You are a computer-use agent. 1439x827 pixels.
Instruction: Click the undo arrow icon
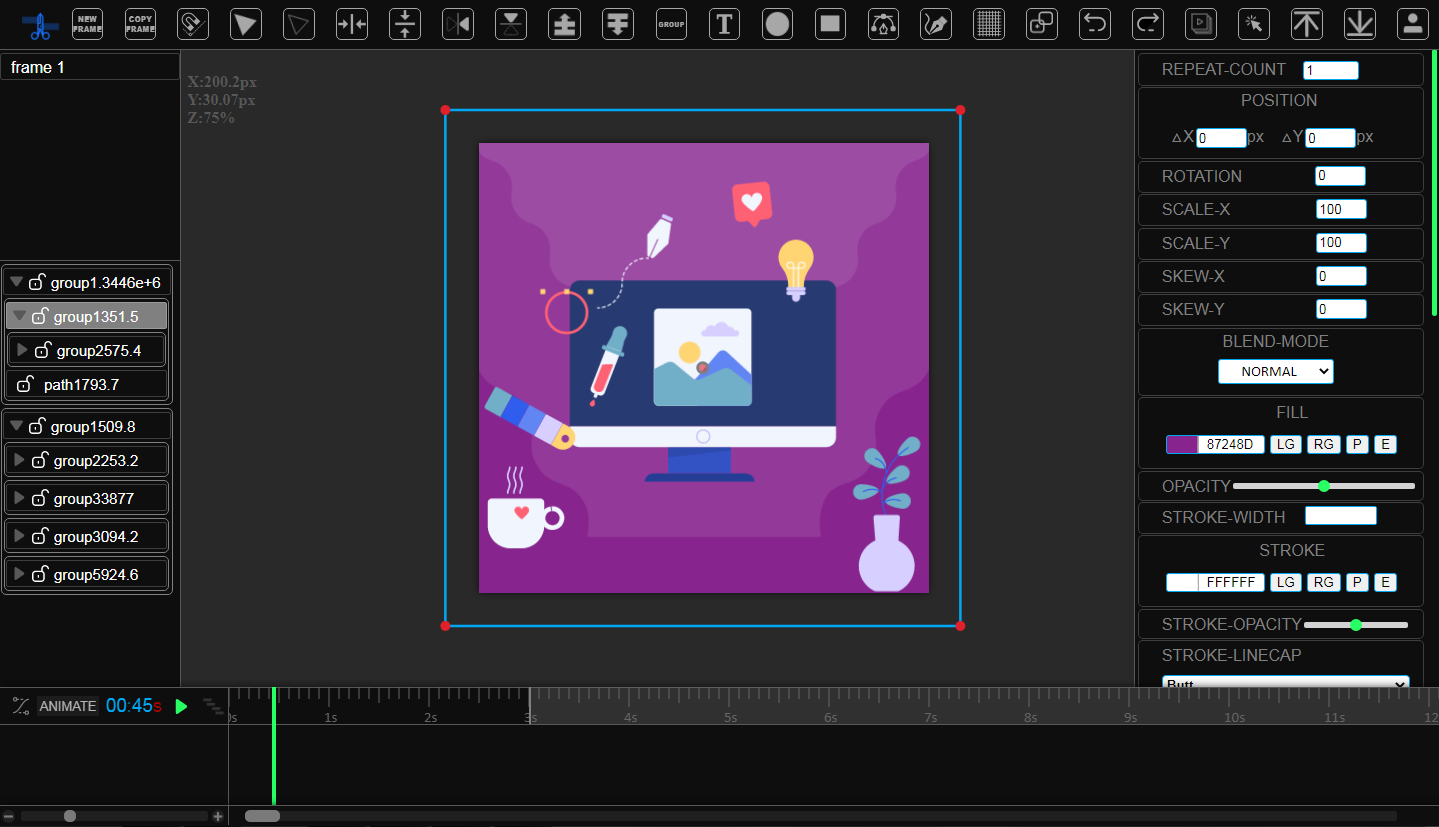click(x=1096, y=24)
